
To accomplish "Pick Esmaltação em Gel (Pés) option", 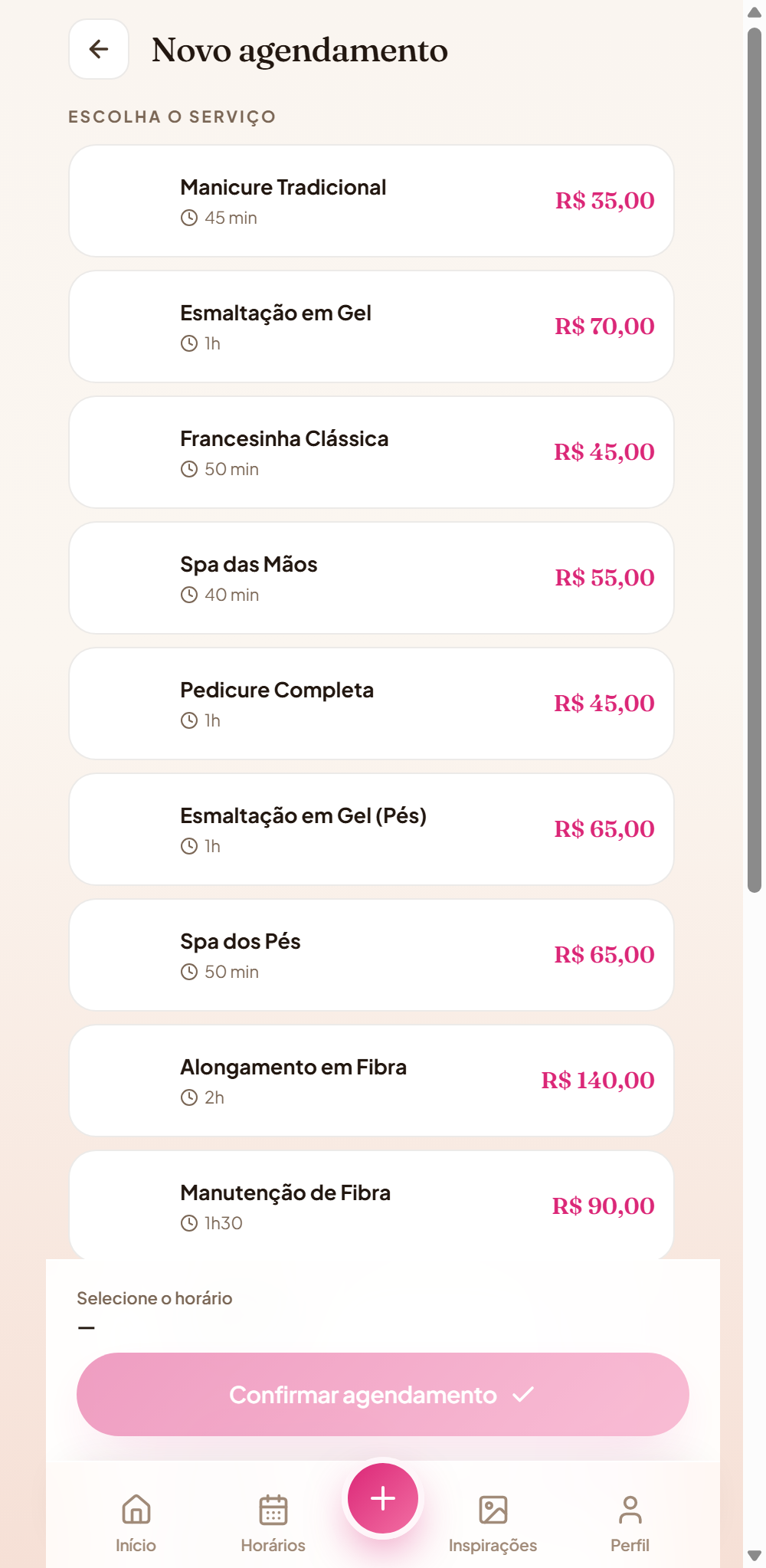I will [x=372, y=829].
